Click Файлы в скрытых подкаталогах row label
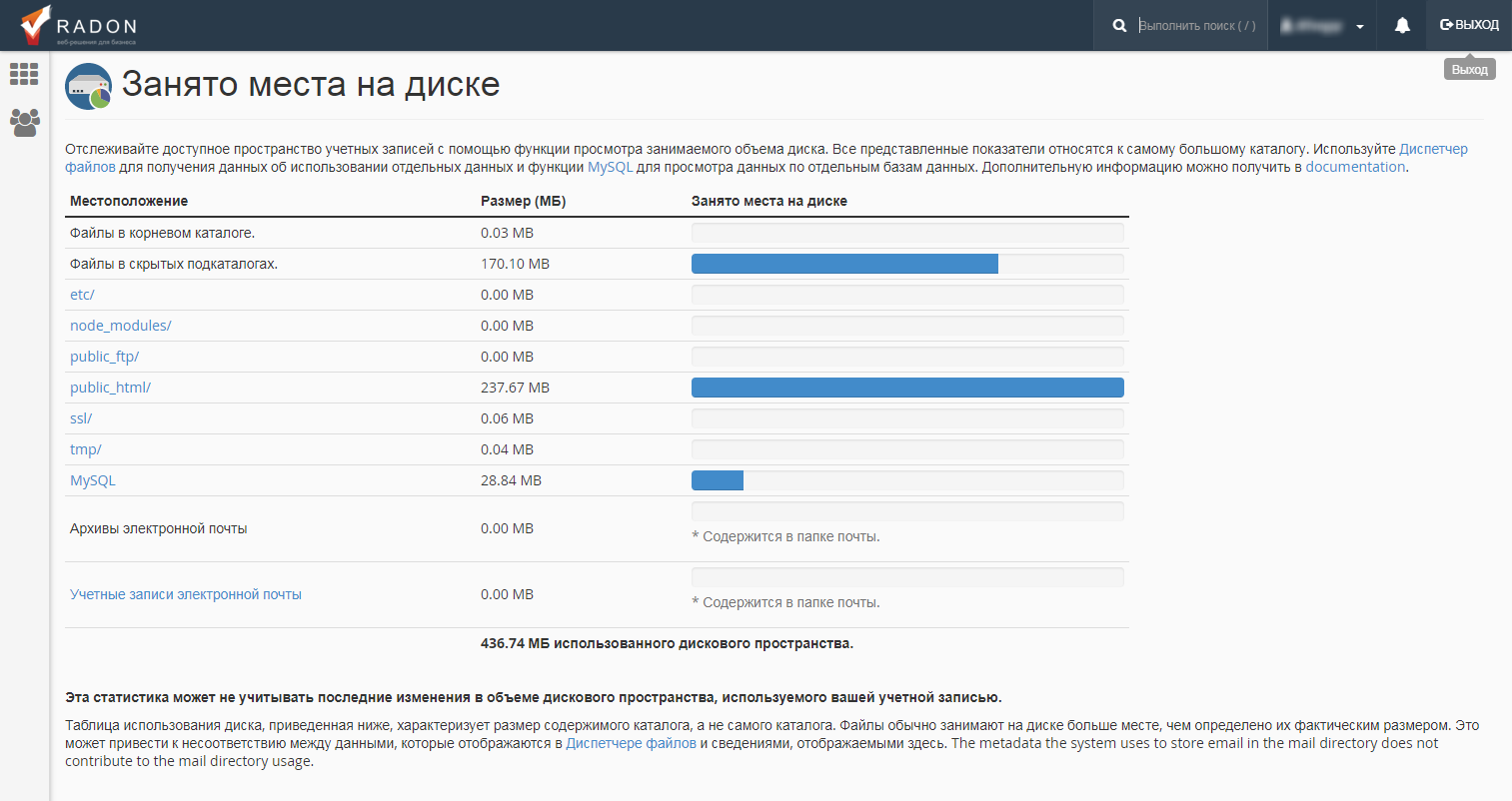Screen dimensions: 1512x801 click(174, 264)
